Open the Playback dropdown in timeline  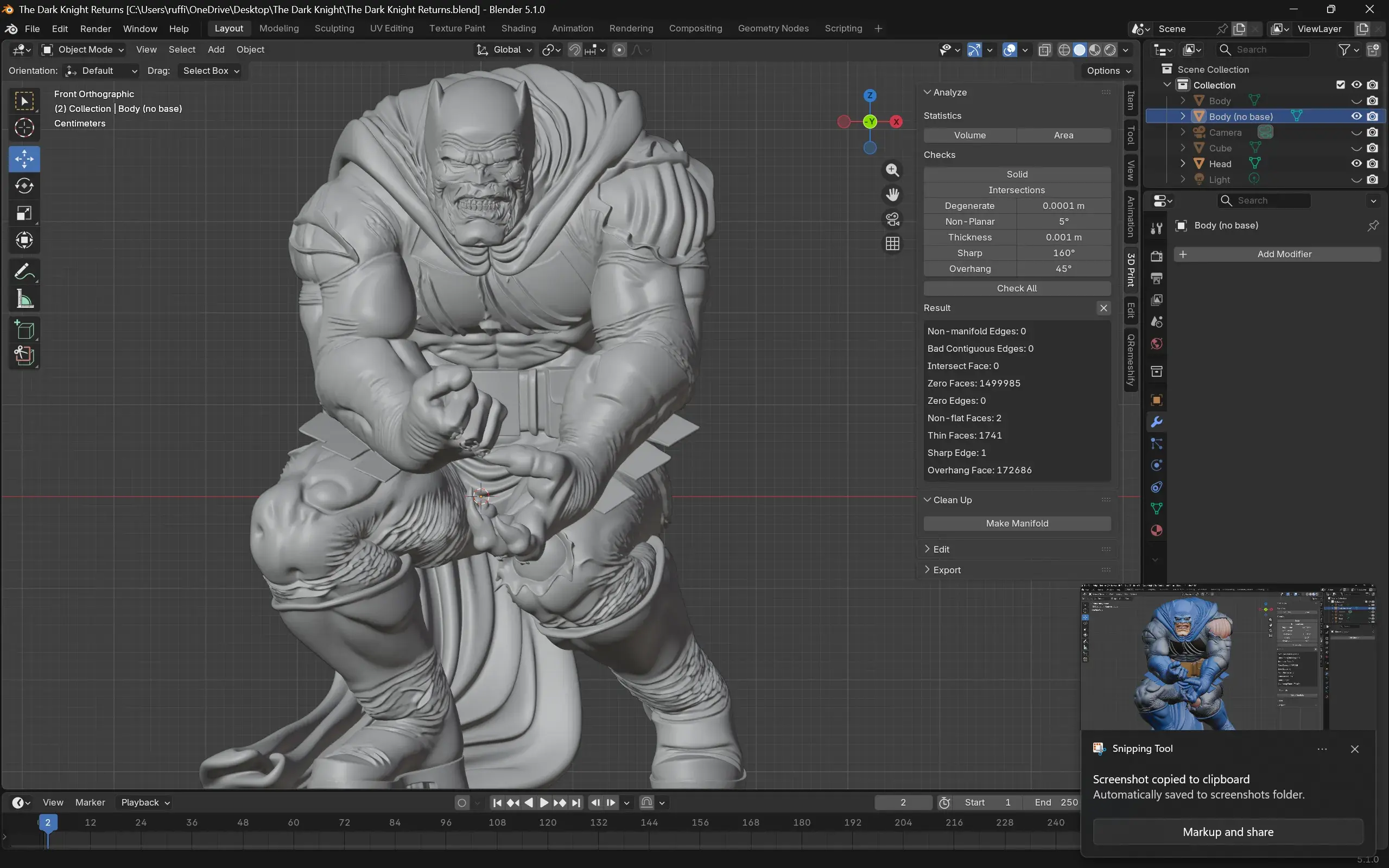145,802
